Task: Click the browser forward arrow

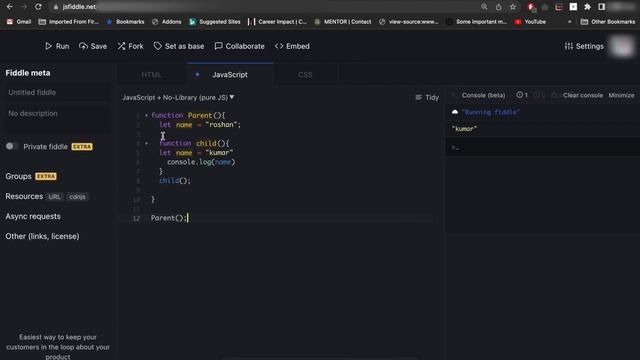Action: coord(24,7)
